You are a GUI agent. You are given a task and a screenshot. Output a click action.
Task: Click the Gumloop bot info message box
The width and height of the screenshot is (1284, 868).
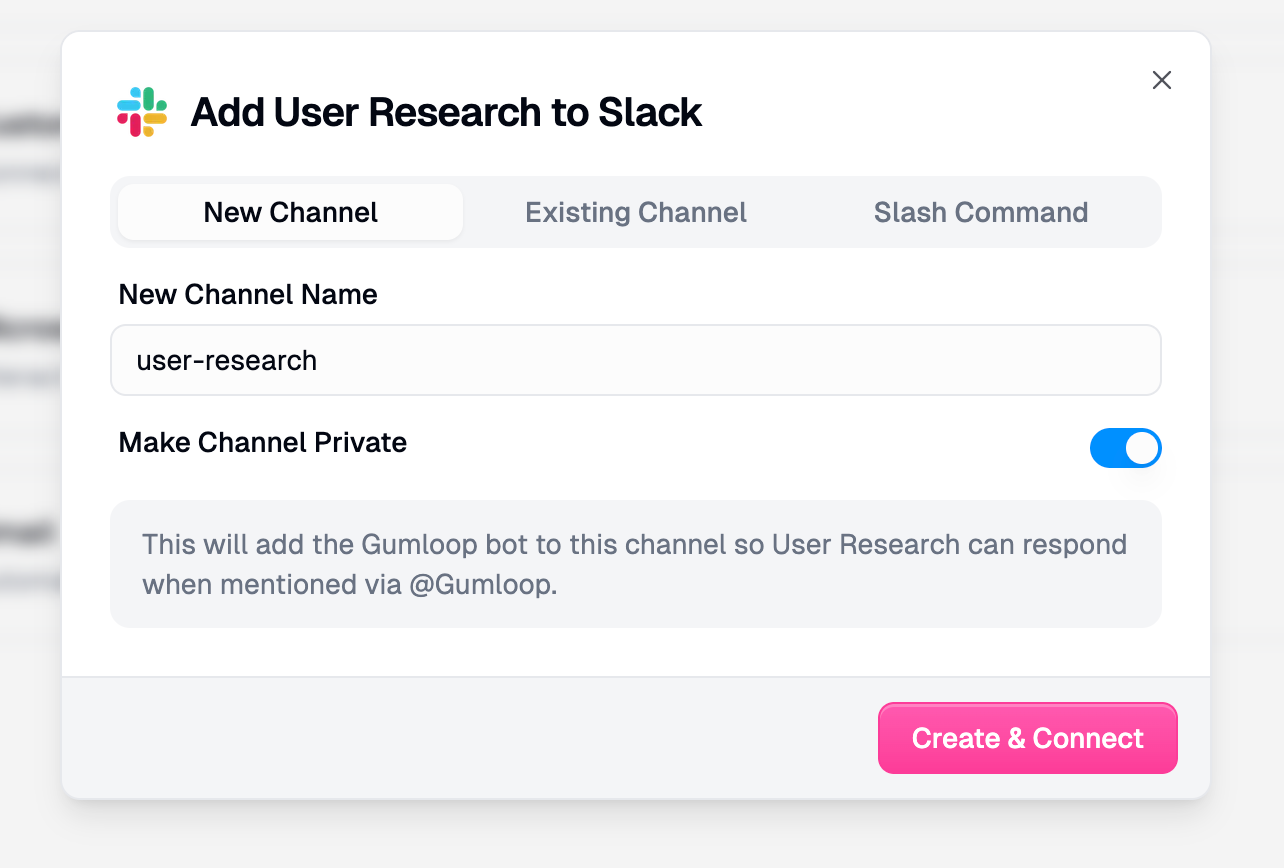tap(635, 564)
